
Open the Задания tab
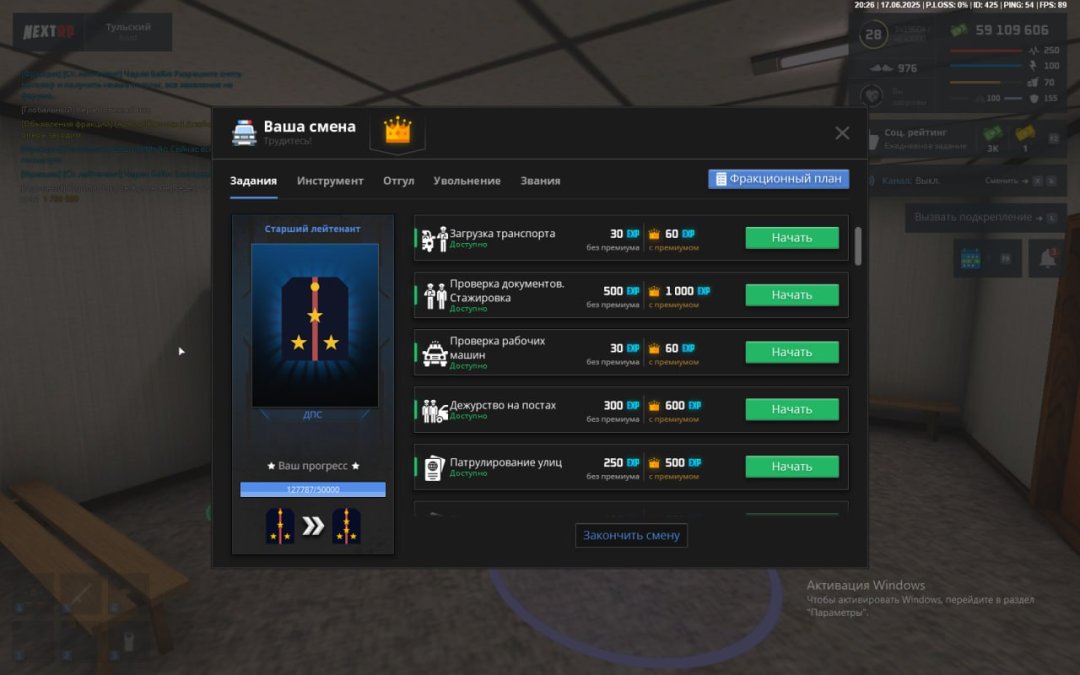[253, 180]
